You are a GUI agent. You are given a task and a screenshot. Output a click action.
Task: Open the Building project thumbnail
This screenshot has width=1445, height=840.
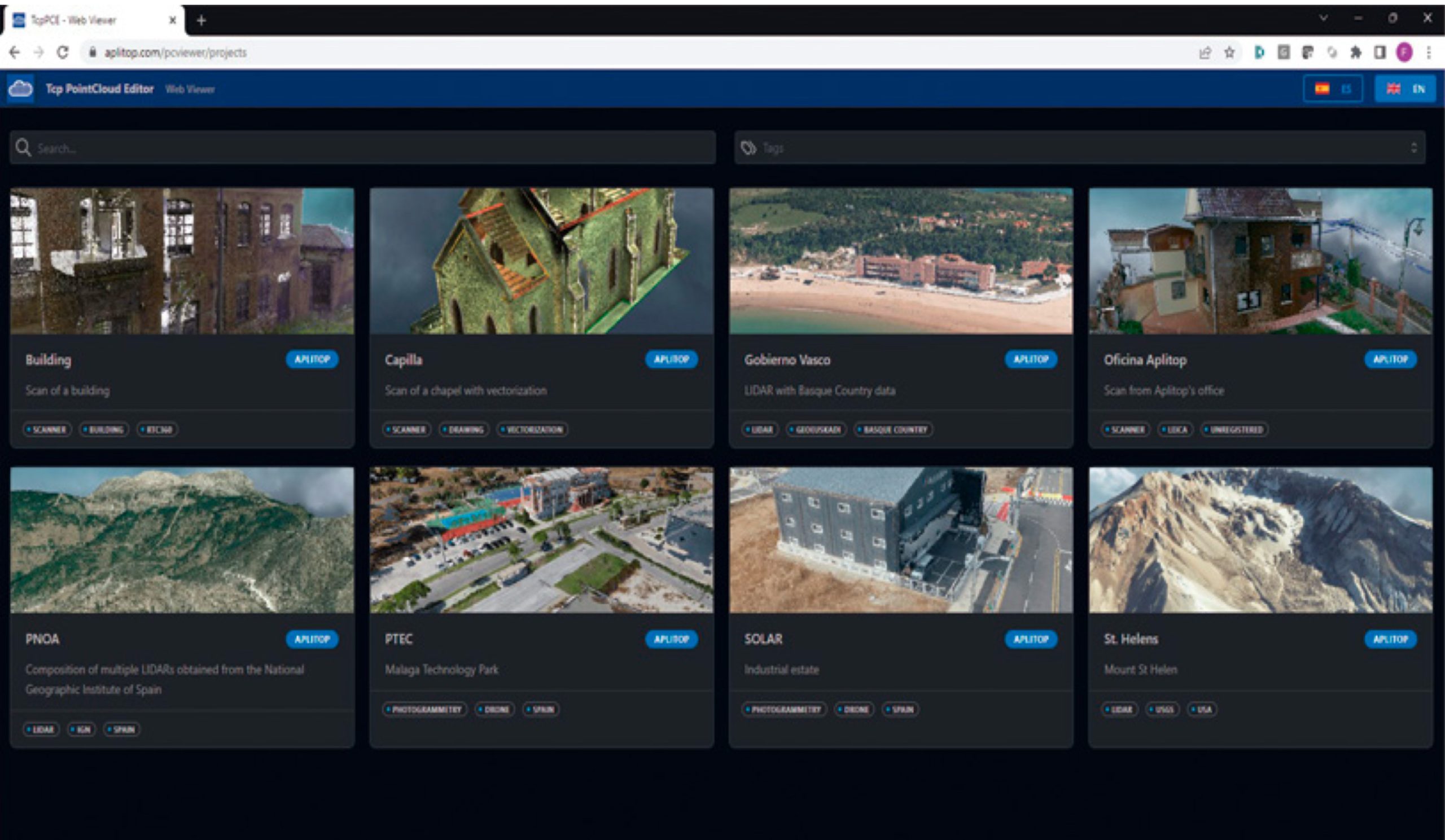182,261
